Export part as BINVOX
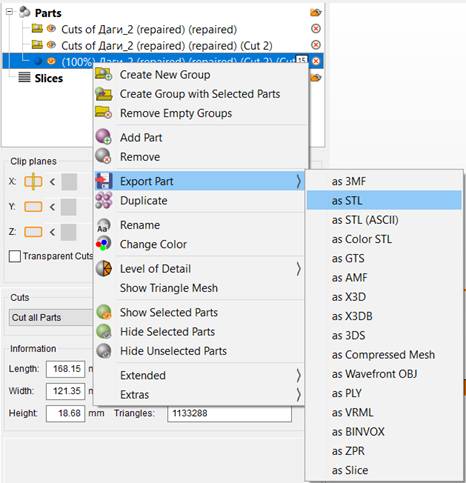The image size is (466, 483). (x=384, y=432)
